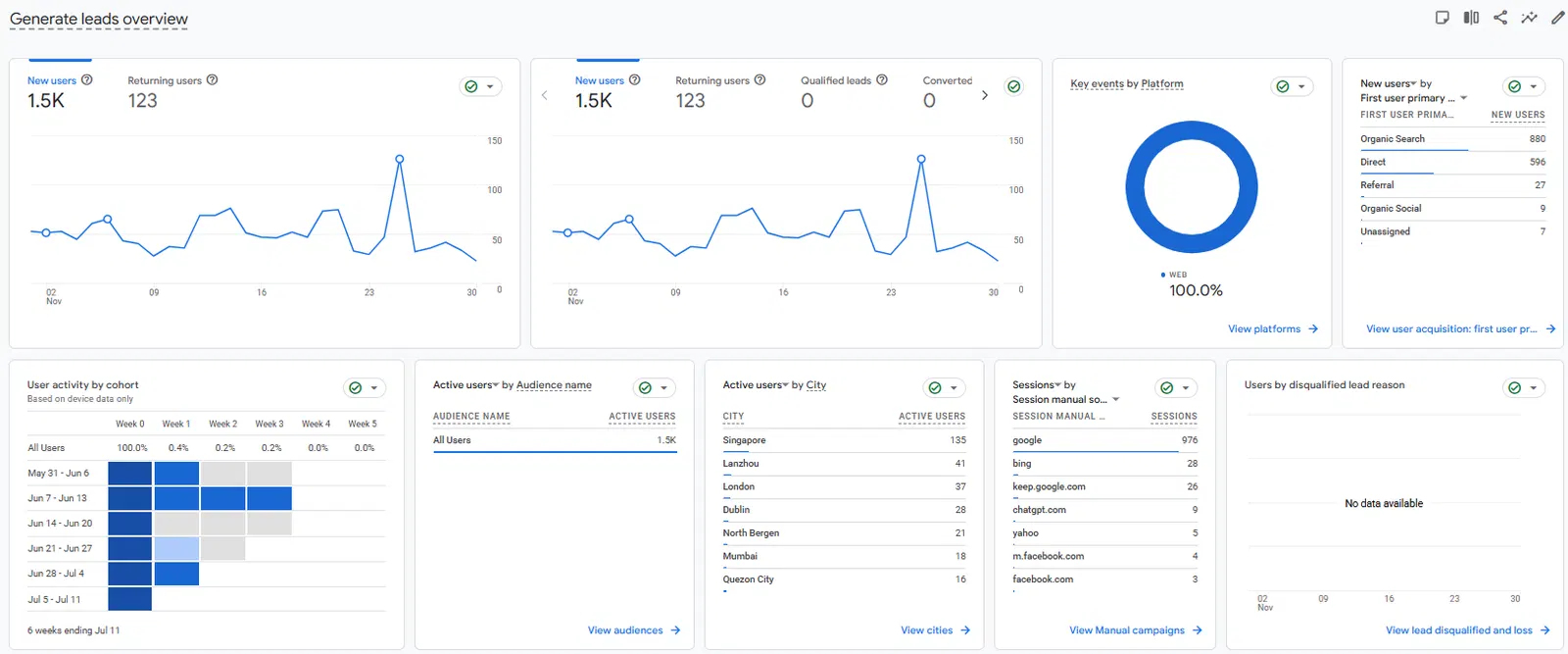Open Active users metric dropdown in City card
Viewport: 1568px width, 654px height.
[756, 385]
